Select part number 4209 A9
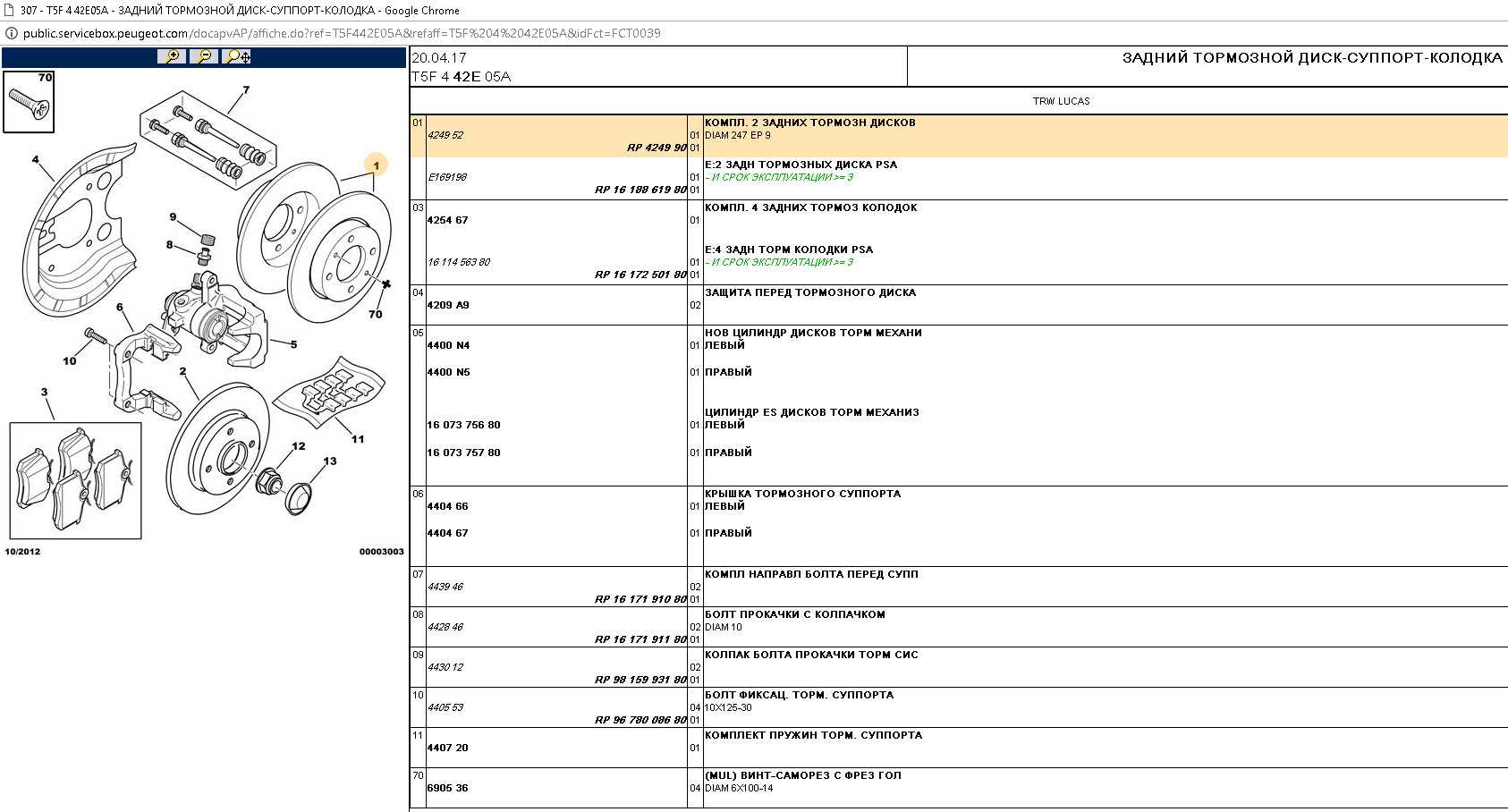Image resolution: width=1508 pixels, height=812 pixels. pos(448,305)
